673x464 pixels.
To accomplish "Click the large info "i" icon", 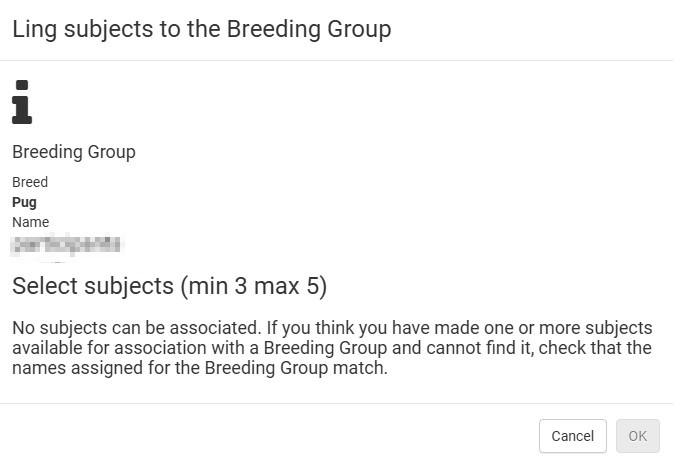I will click(x=22, y=103).
